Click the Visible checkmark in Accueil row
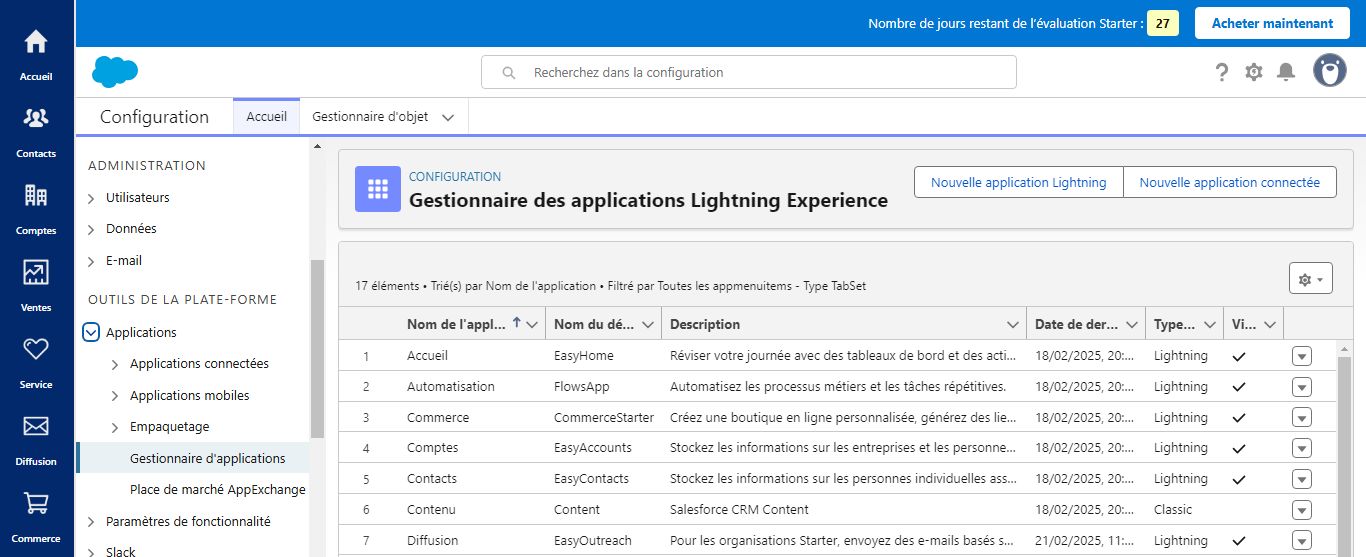Viewport: 1366px width, 557px height. tap(1239, 356)
